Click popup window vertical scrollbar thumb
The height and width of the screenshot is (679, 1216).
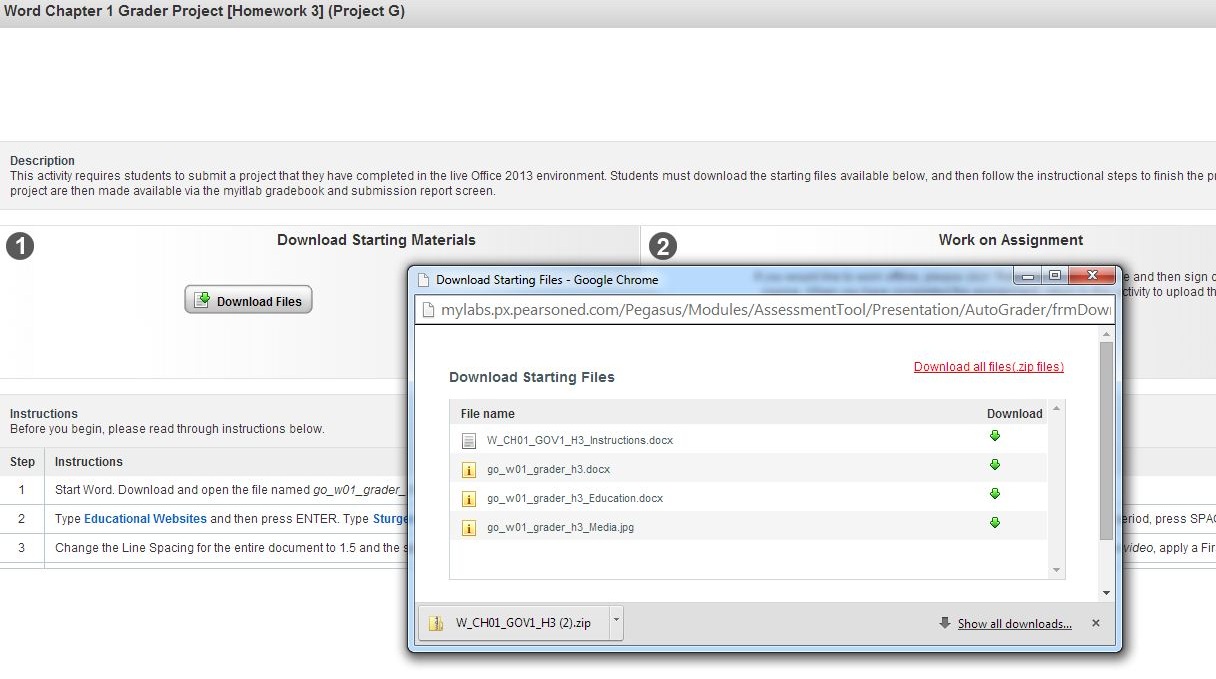click(x=1105, y=440)
